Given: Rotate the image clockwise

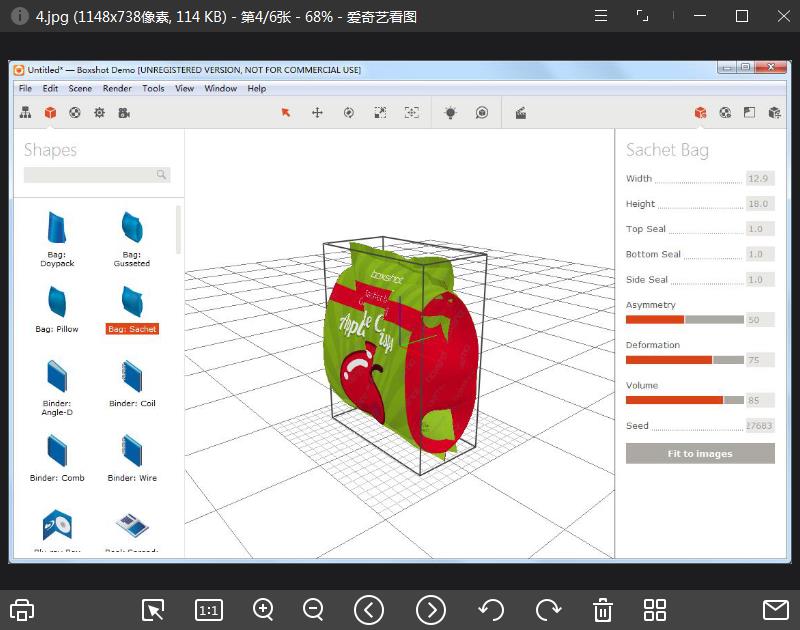Looking at the screenshot, I should (x=548, y=610).
